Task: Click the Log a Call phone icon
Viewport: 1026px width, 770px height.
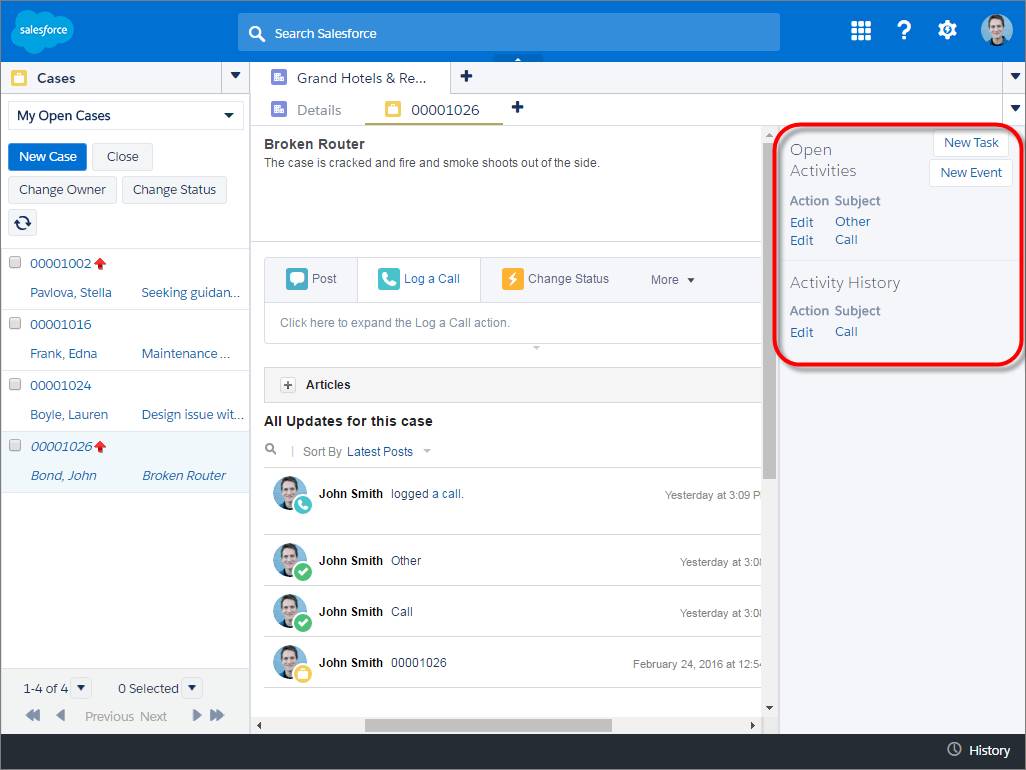Action: [389, 279]
